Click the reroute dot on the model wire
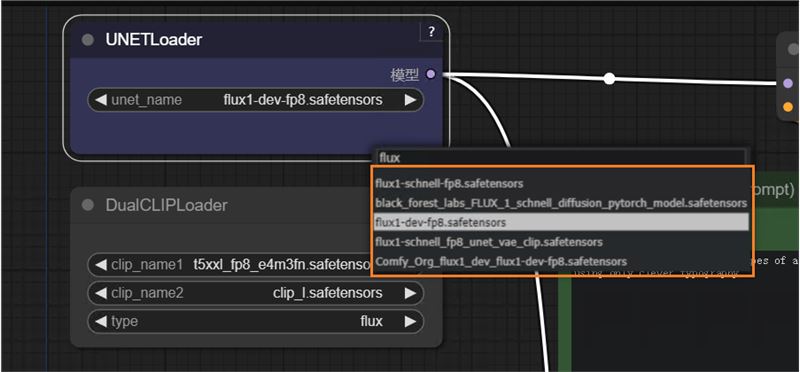 click(609, 79)
